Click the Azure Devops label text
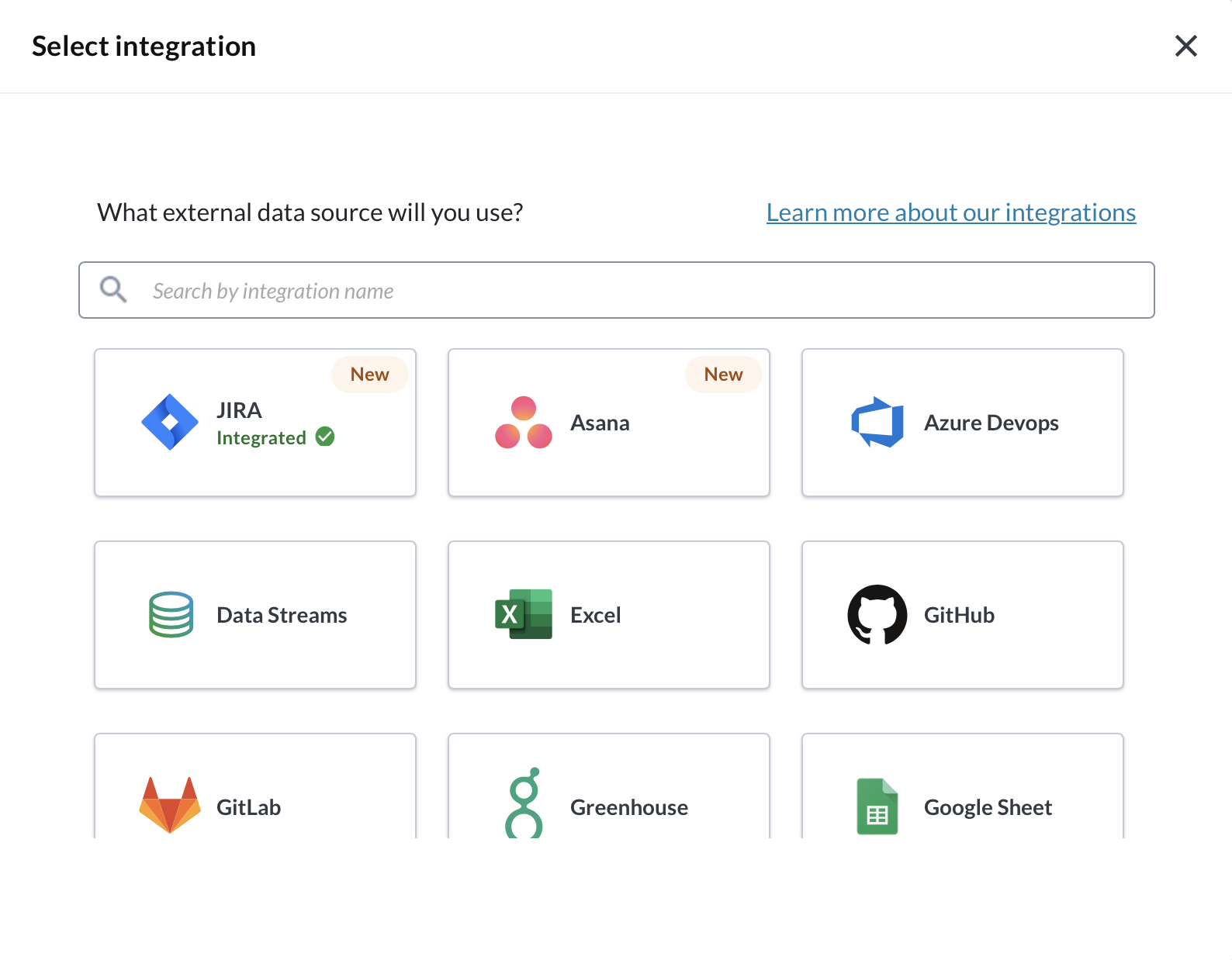Viewport: 1232px width, 960px height. click(991, 423)
